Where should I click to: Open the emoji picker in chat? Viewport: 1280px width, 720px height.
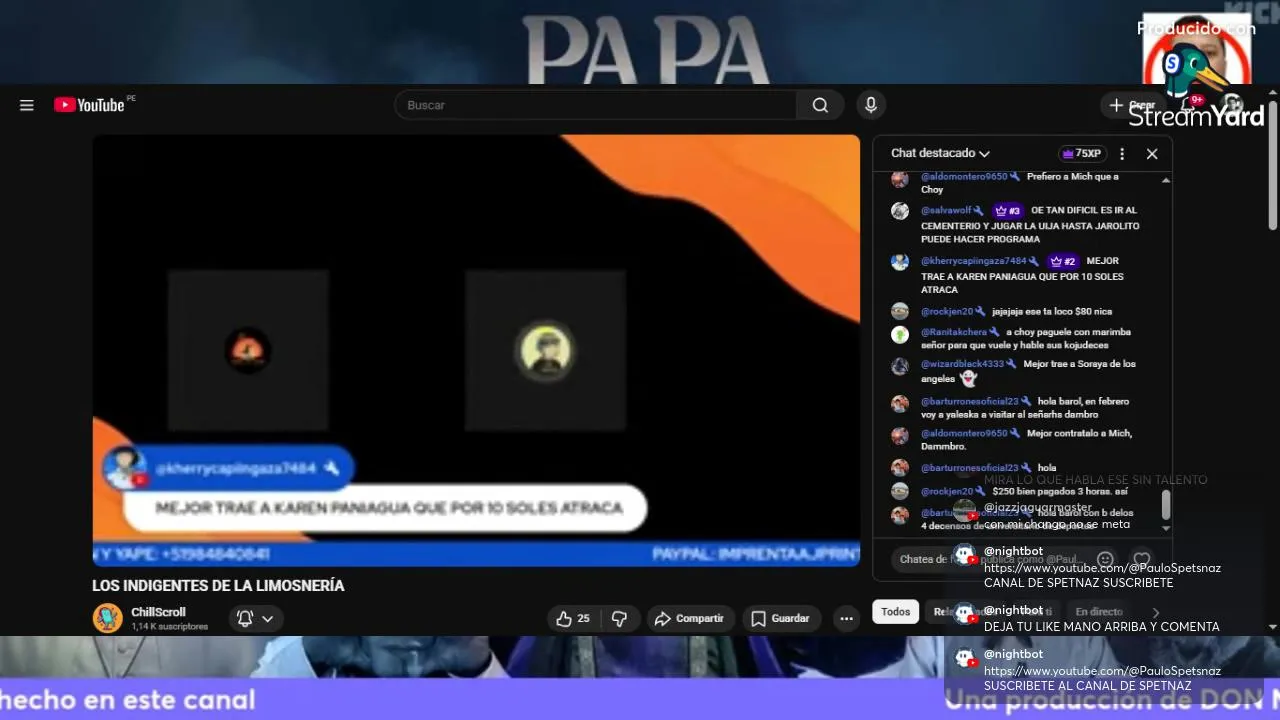[1105, 560]
